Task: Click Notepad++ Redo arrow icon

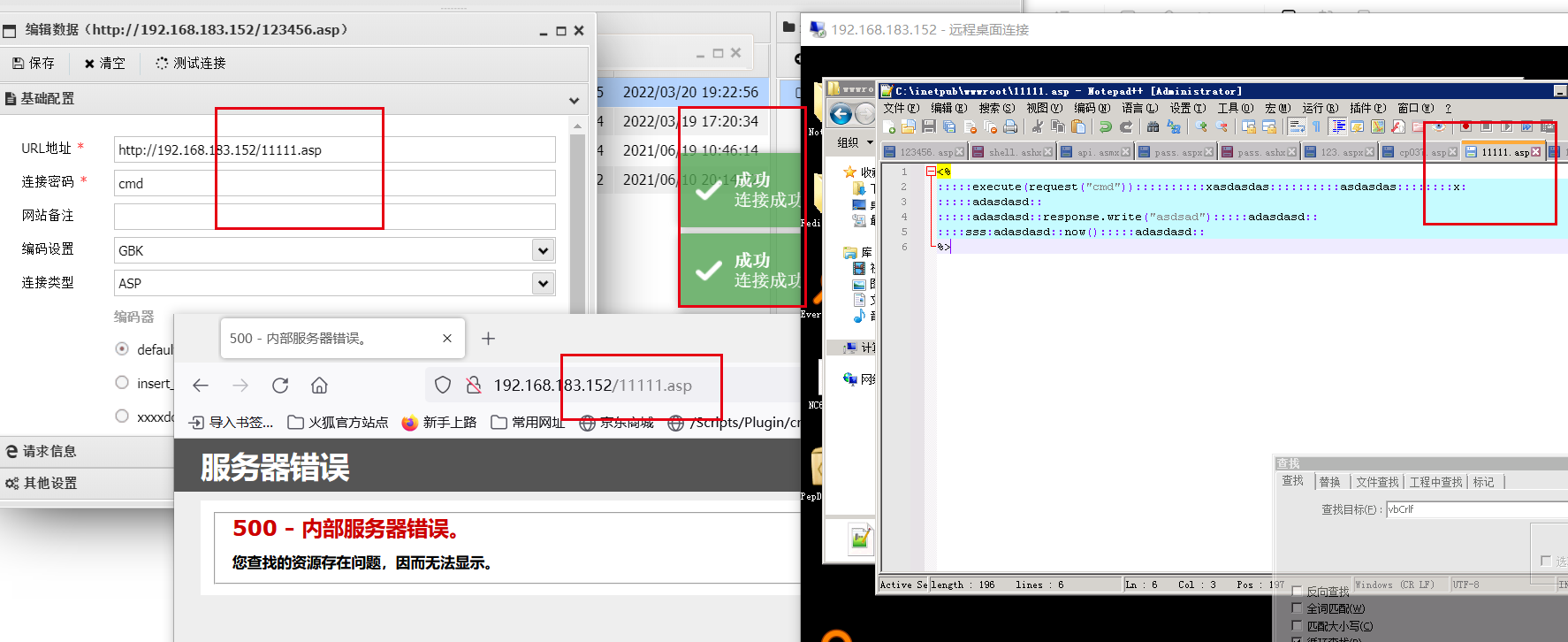Action: coord(1126,126)
